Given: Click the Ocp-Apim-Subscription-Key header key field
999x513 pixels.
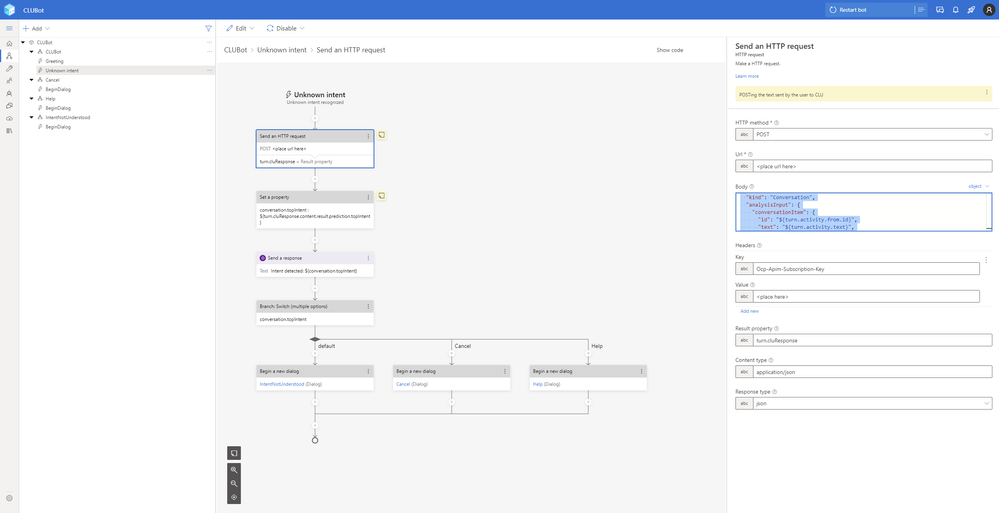Looking at the screenshot, I should [866, 268].
